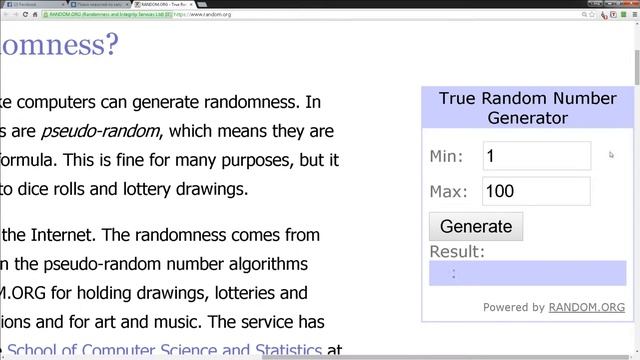Click the zoom magnifier icon in address bar
Image resolution: width=640 pixels, height=360 pixels.
pyautogui.click(x=584, y=14)
